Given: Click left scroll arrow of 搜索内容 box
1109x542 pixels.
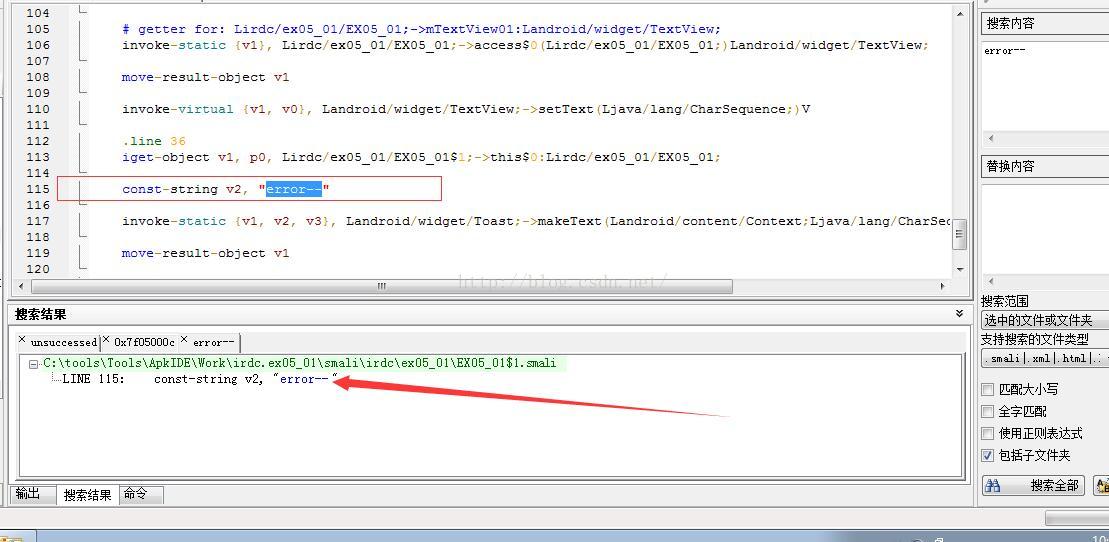Looking at the screenshot, I should (990, 139).
